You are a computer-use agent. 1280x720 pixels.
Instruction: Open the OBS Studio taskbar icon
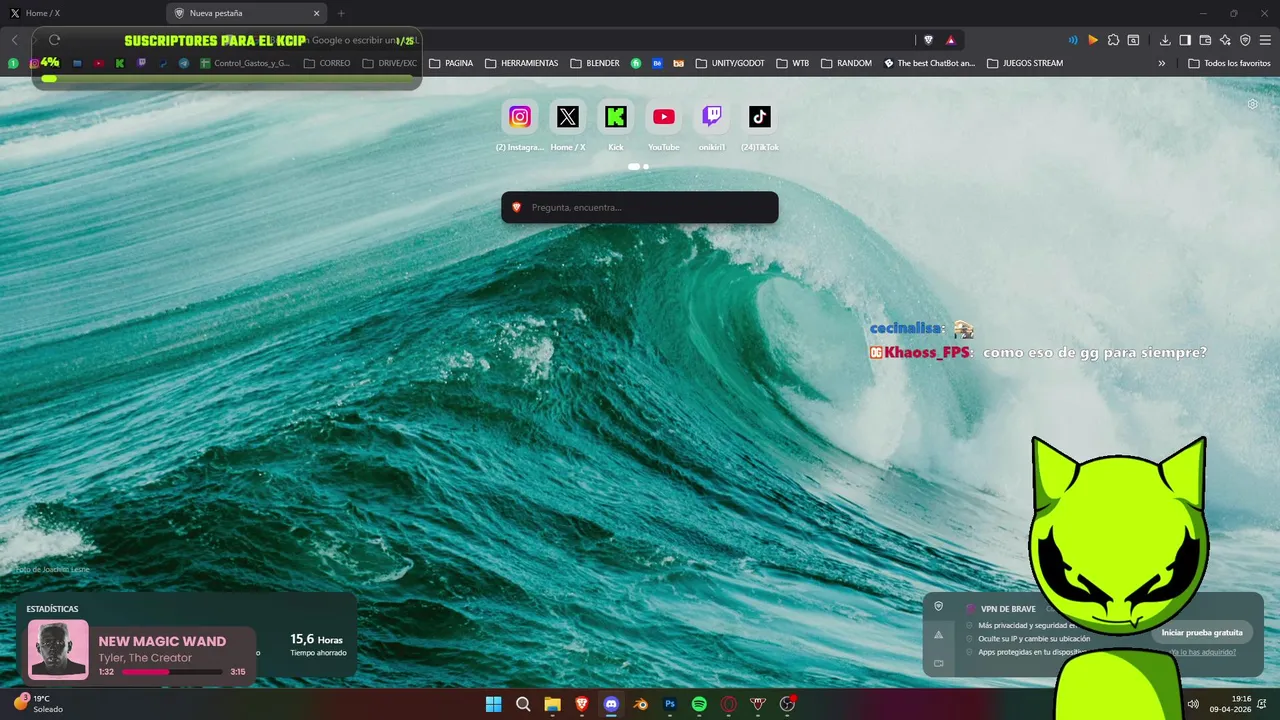(x=787, y=704)
